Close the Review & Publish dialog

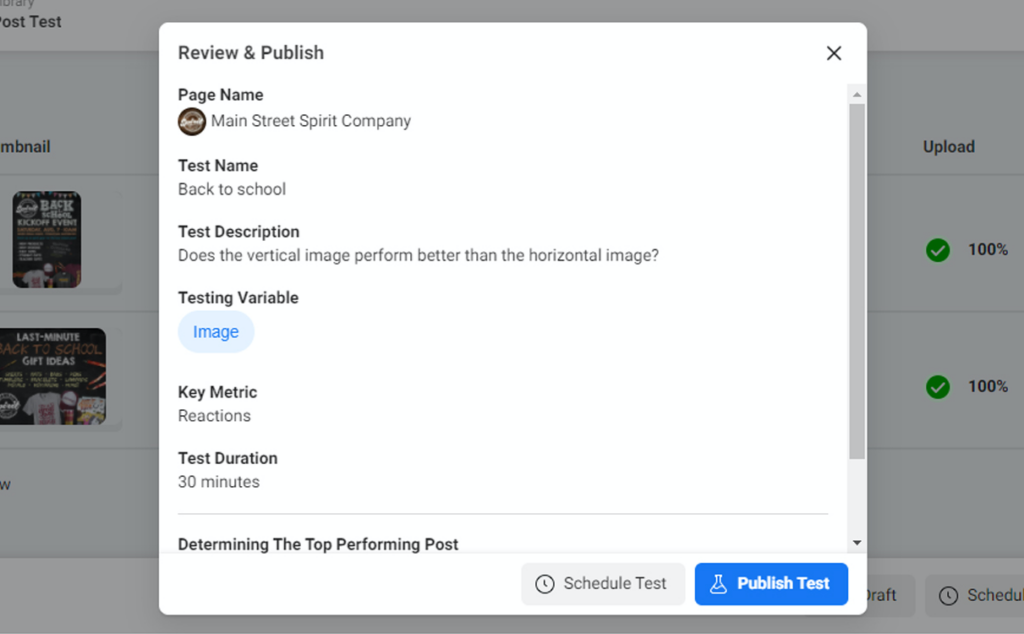coord(834,53)
